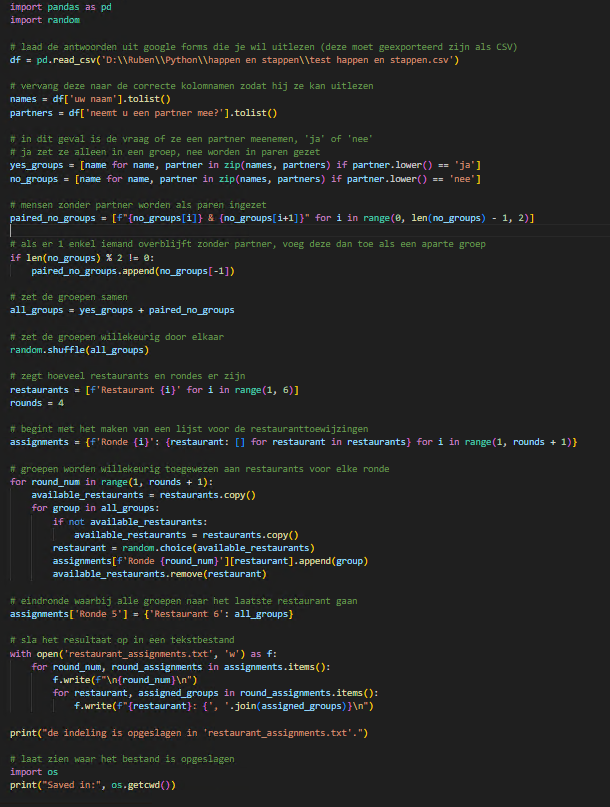This screenshot has width=610, height=807.
Task: Place cursor on the 'rounds = 4' line
Action: point(37,402)
